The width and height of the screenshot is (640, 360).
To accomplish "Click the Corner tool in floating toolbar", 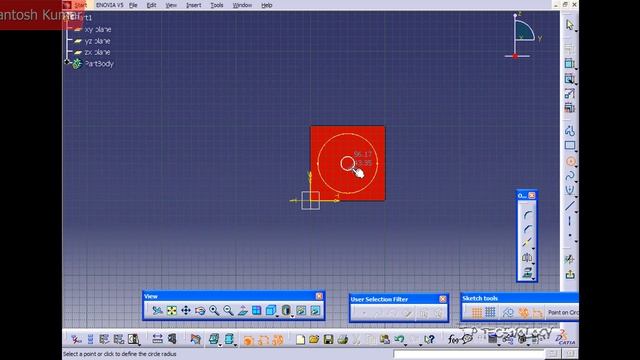I will point(527,215).
